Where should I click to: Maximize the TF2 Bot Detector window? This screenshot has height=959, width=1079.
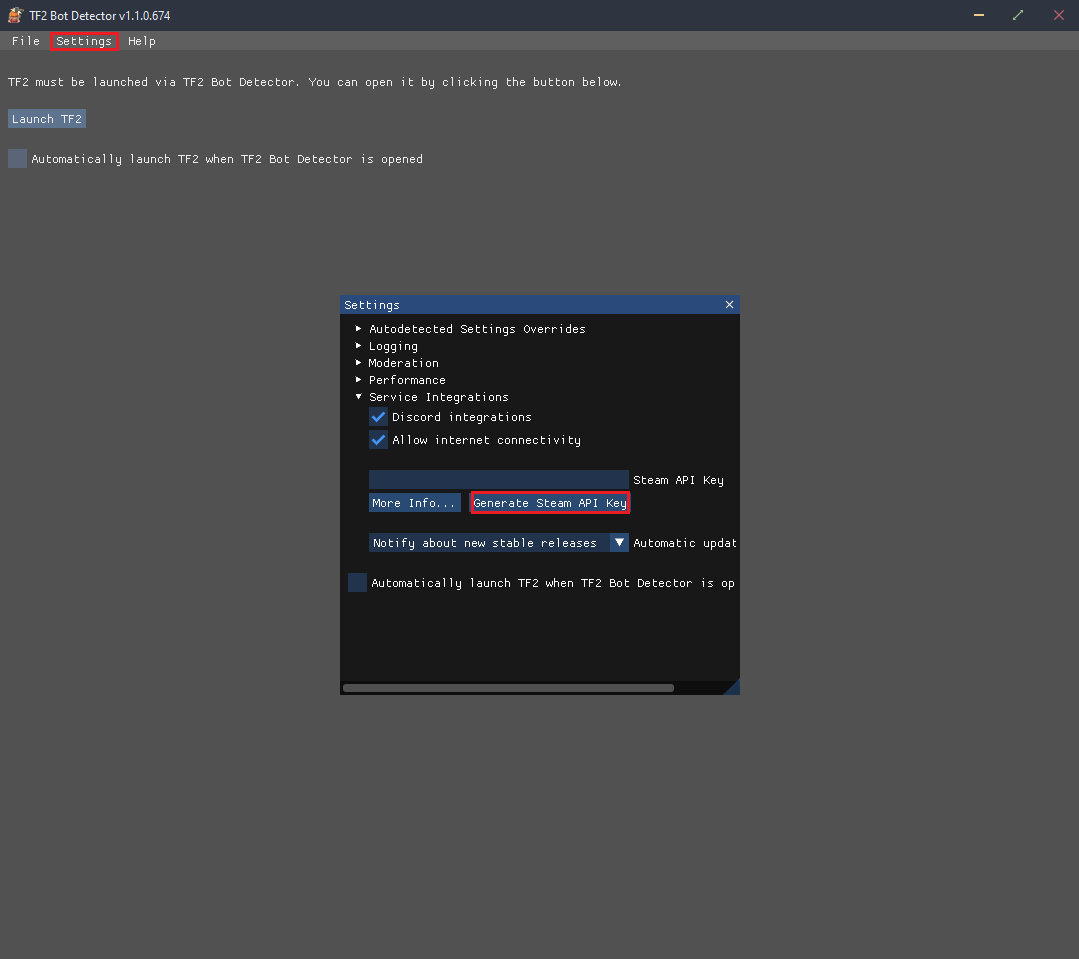(x=1018, y=15)
